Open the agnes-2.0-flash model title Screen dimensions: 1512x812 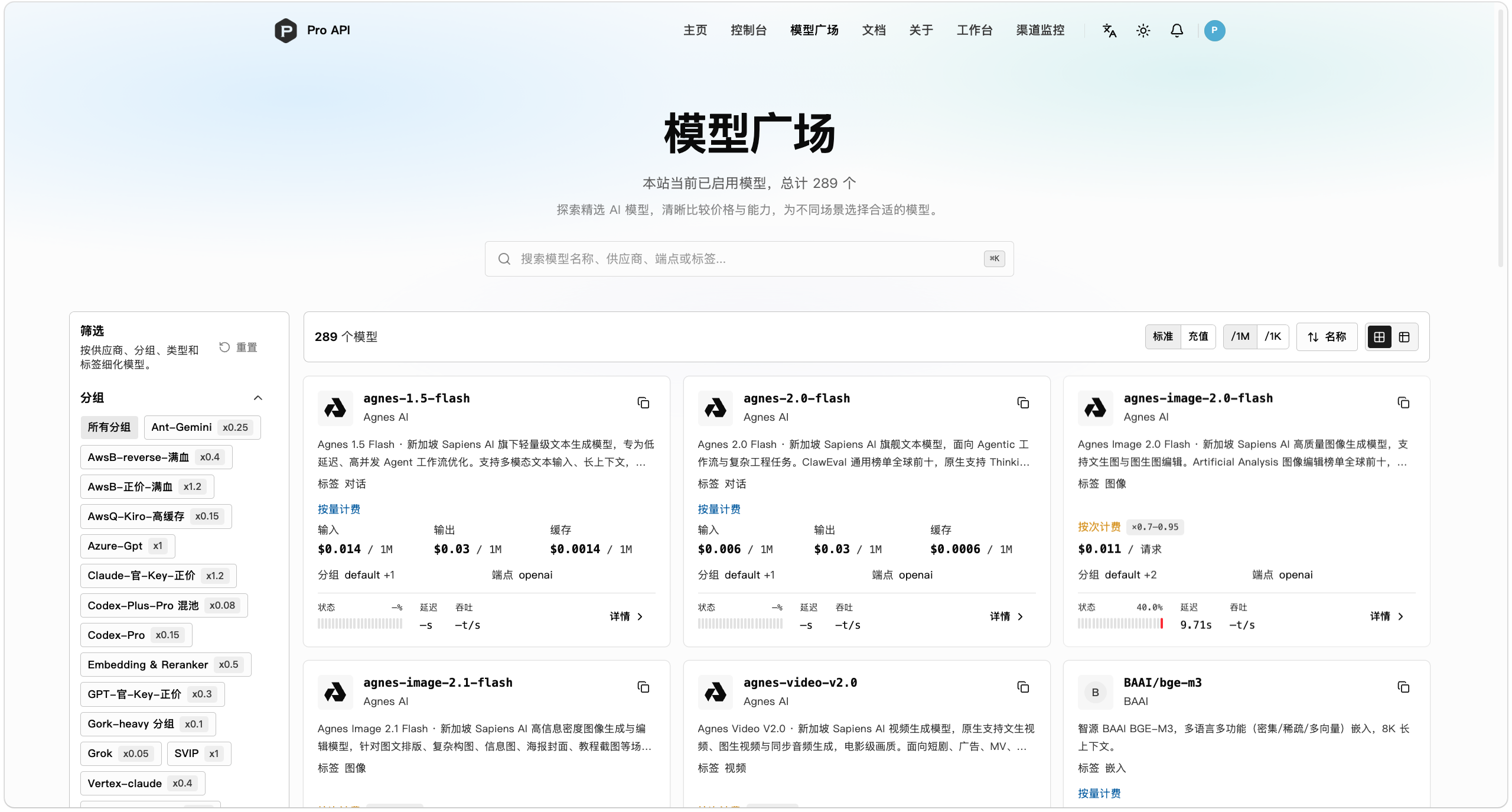(796, 398)
